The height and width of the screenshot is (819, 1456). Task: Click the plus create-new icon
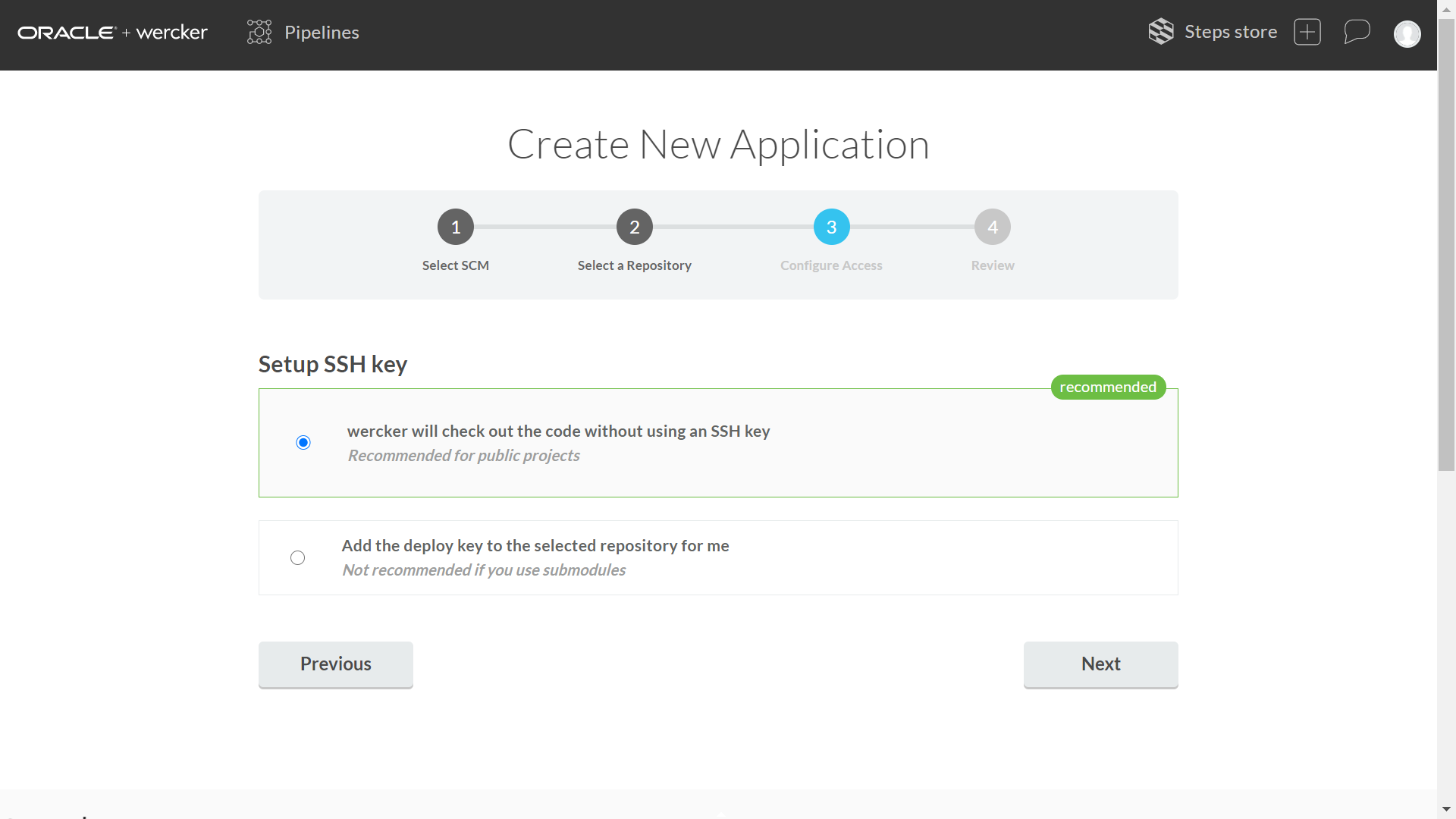(x=1307, y=32)
